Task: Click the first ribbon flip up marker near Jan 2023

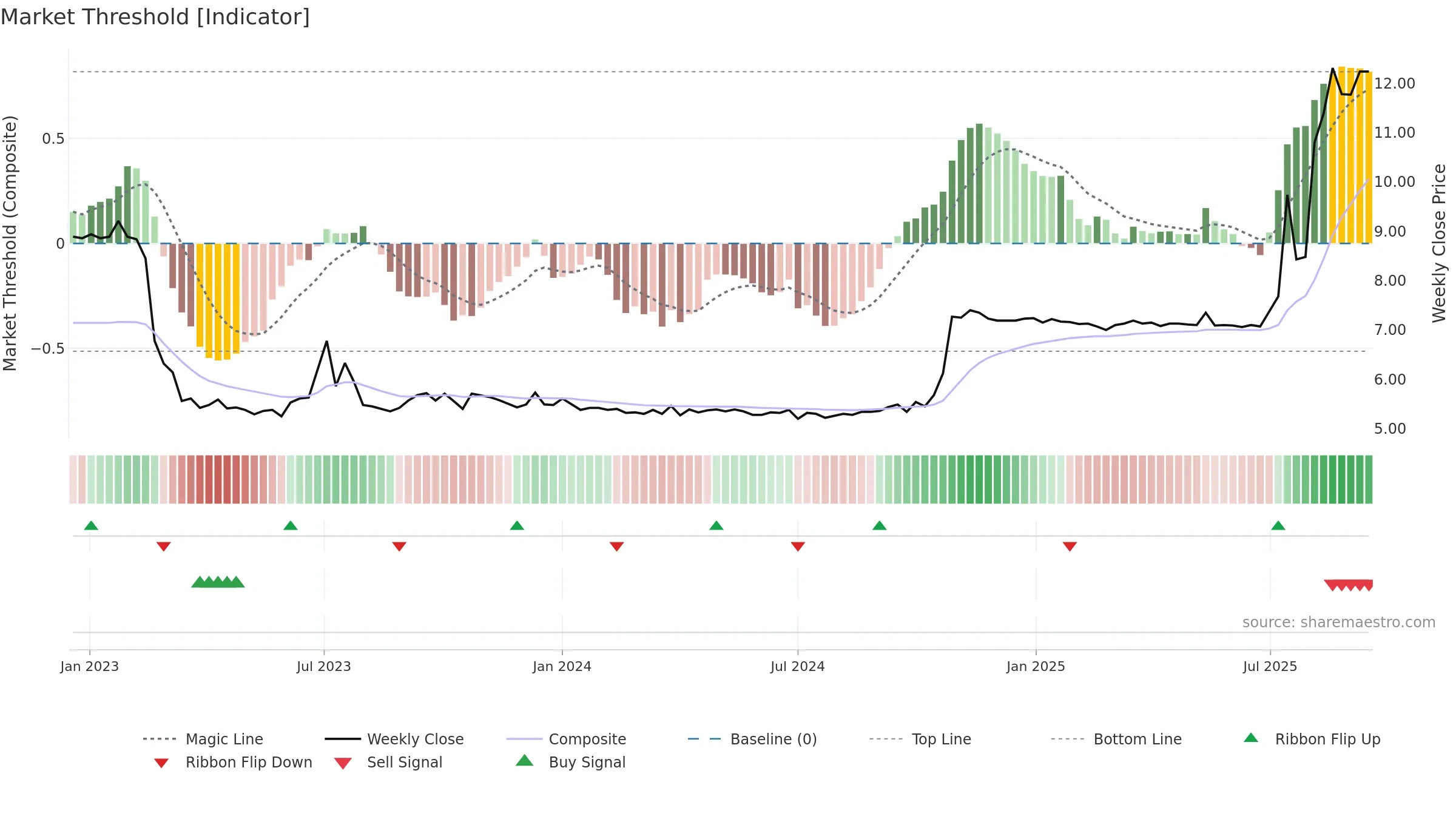Action: point(91,525)
